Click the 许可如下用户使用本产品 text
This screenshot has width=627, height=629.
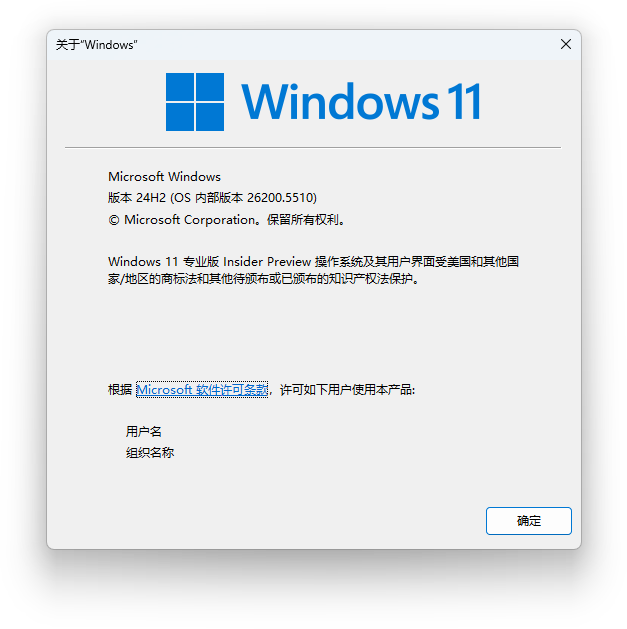[x=347, y=390]
